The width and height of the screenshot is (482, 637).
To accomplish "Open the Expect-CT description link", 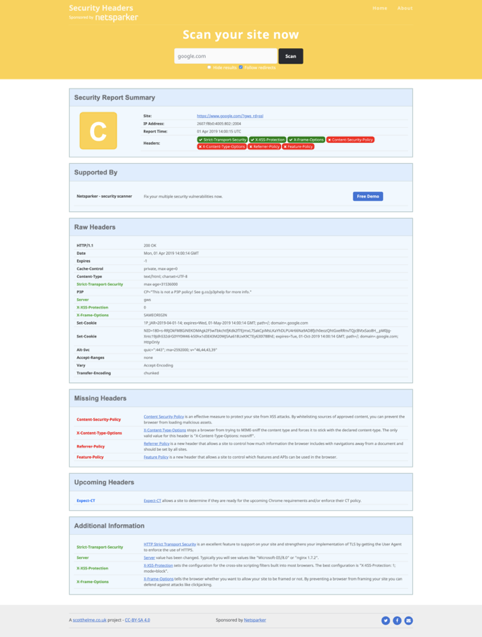I will coord(152,500).
